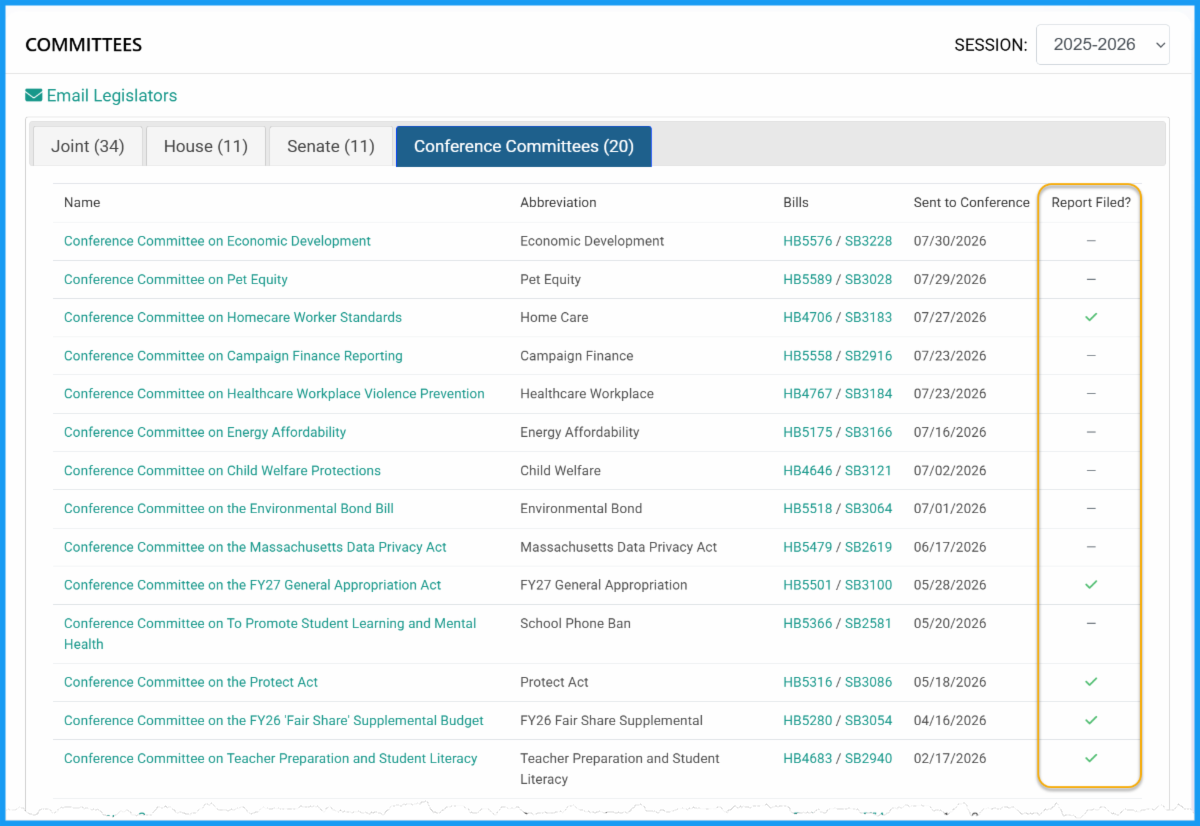Open Healthcare Workplace Violence Prevention committee link

[x=274, y=394]
